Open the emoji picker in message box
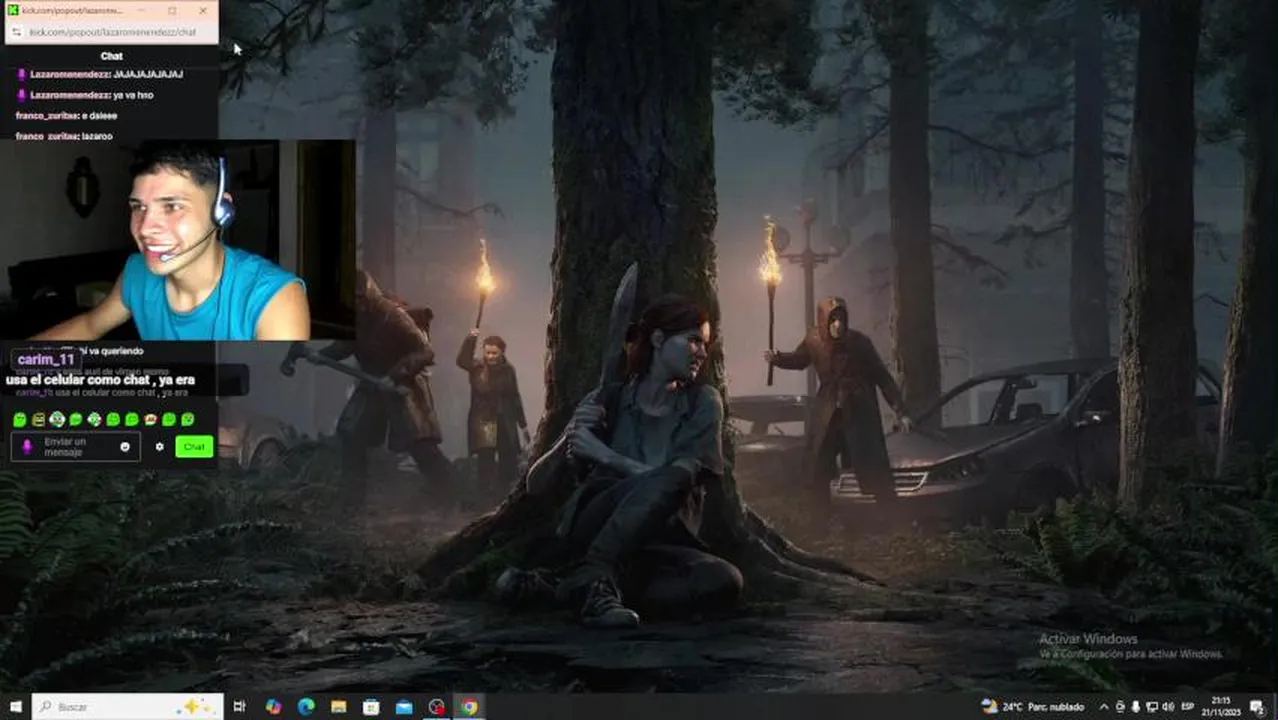The width and height of the screenshot is (1278, 720). (125, 447)
